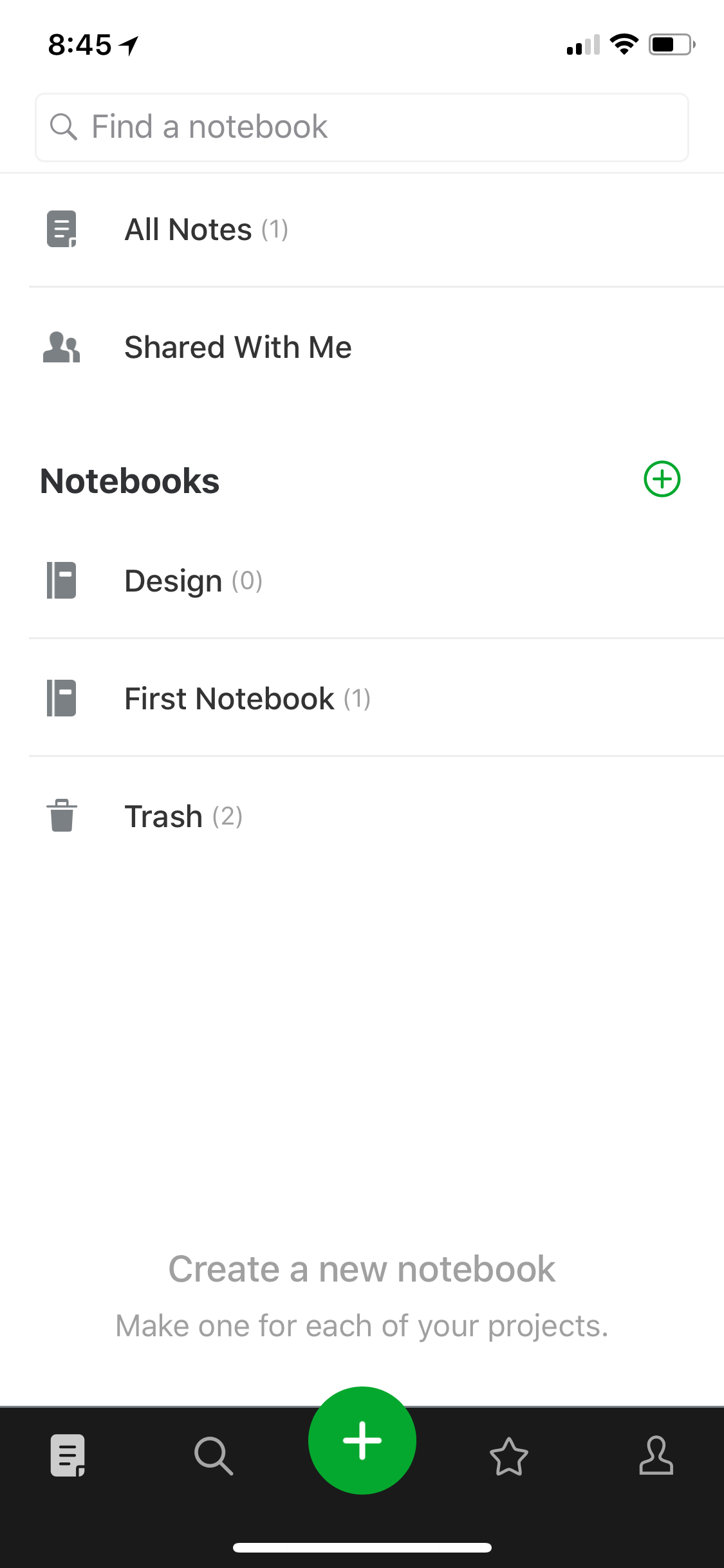Tap the First Notebook icon
This screenshot has height=1568, width=724.
click(62, 698)
